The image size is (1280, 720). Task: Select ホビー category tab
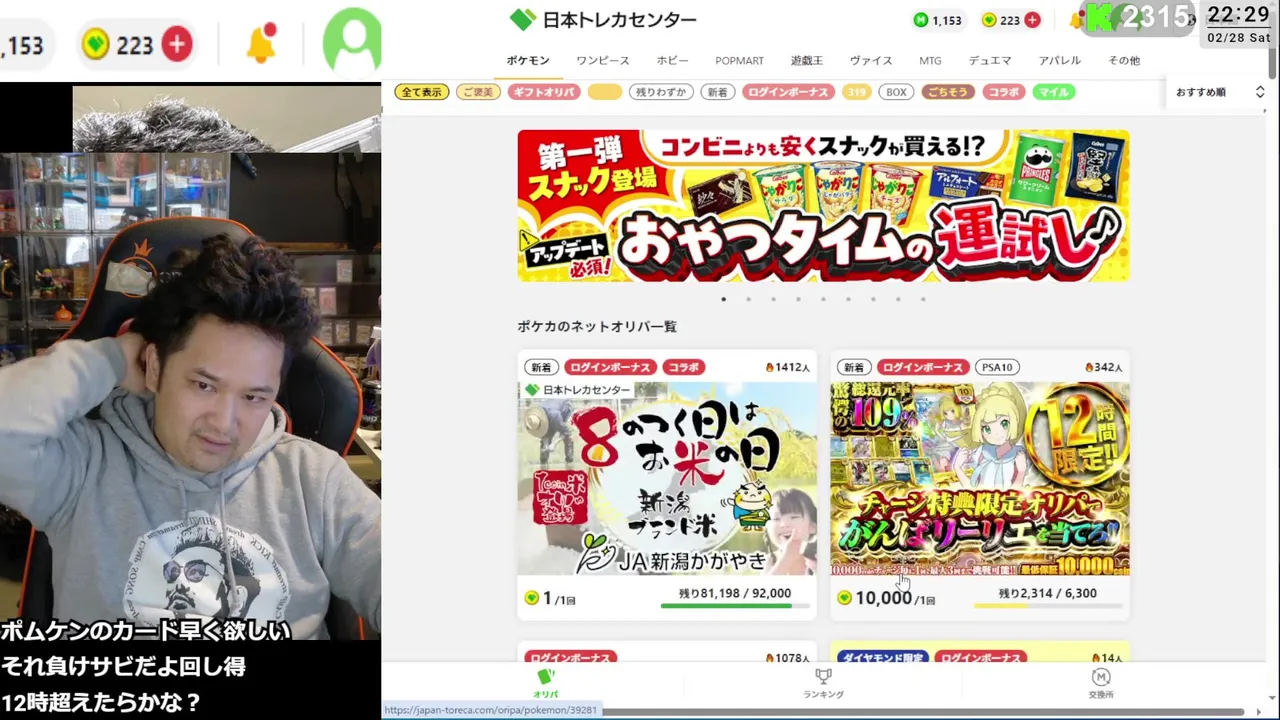point(673,60)
